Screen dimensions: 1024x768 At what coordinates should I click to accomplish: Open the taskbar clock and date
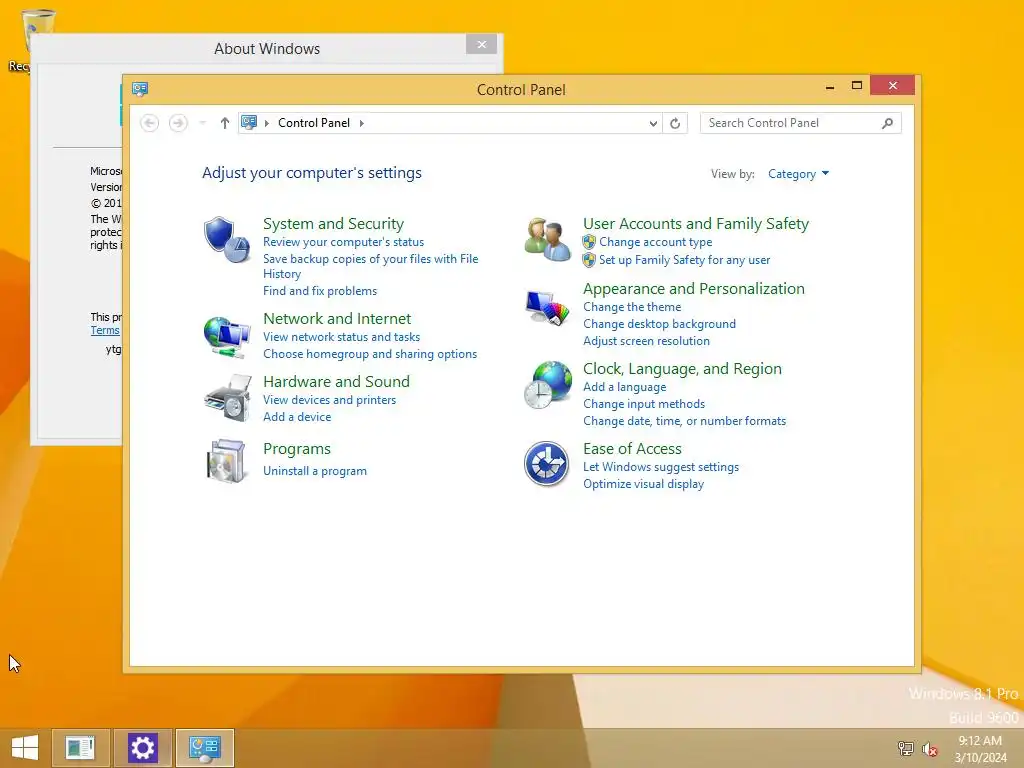pos(980,749)
